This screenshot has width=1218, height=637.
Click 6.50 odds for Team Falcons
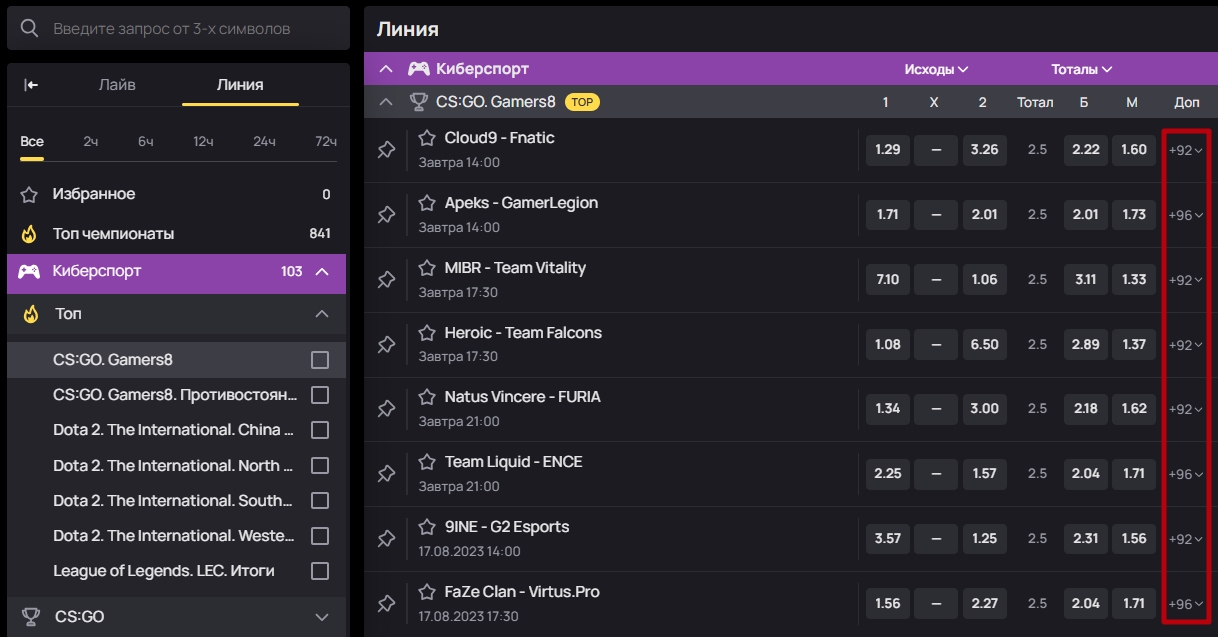[984, 344]
